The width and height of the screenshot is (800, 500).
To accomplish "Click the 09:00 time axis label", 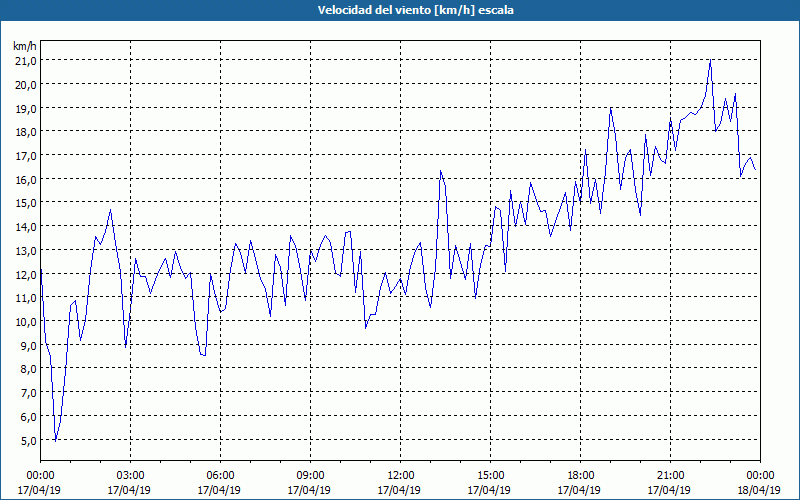I will tap(310, 476).
